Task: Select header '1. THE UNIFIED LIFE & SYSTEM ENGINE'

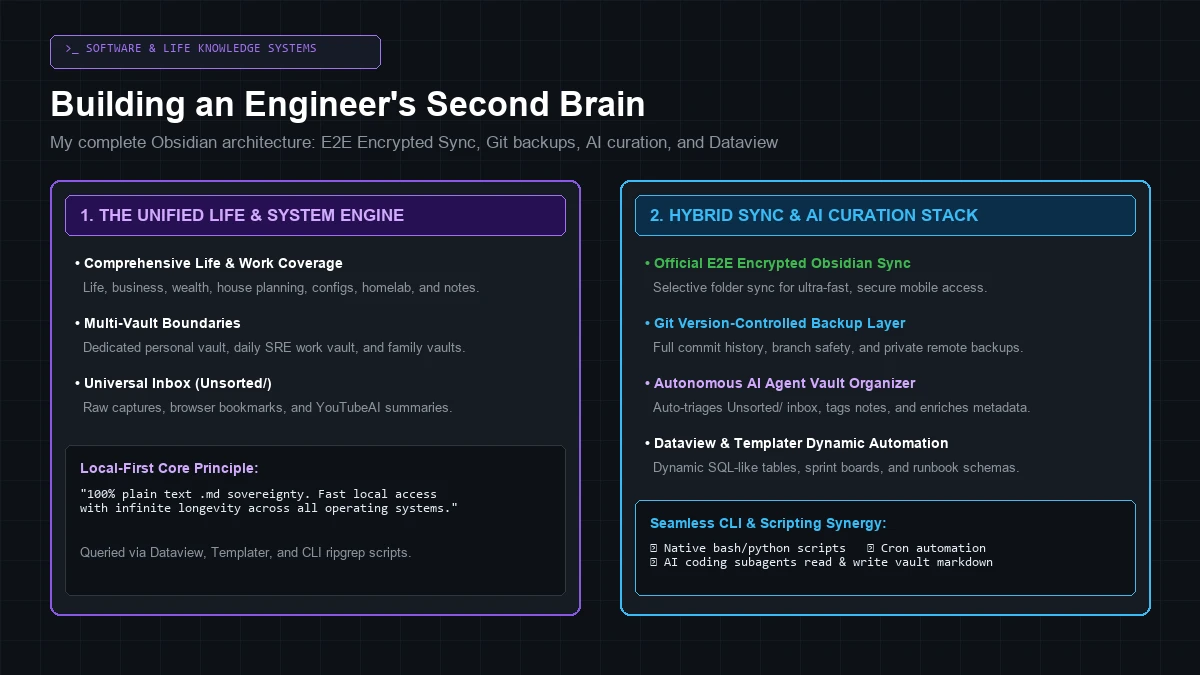Action: click(x=315, y=215)
